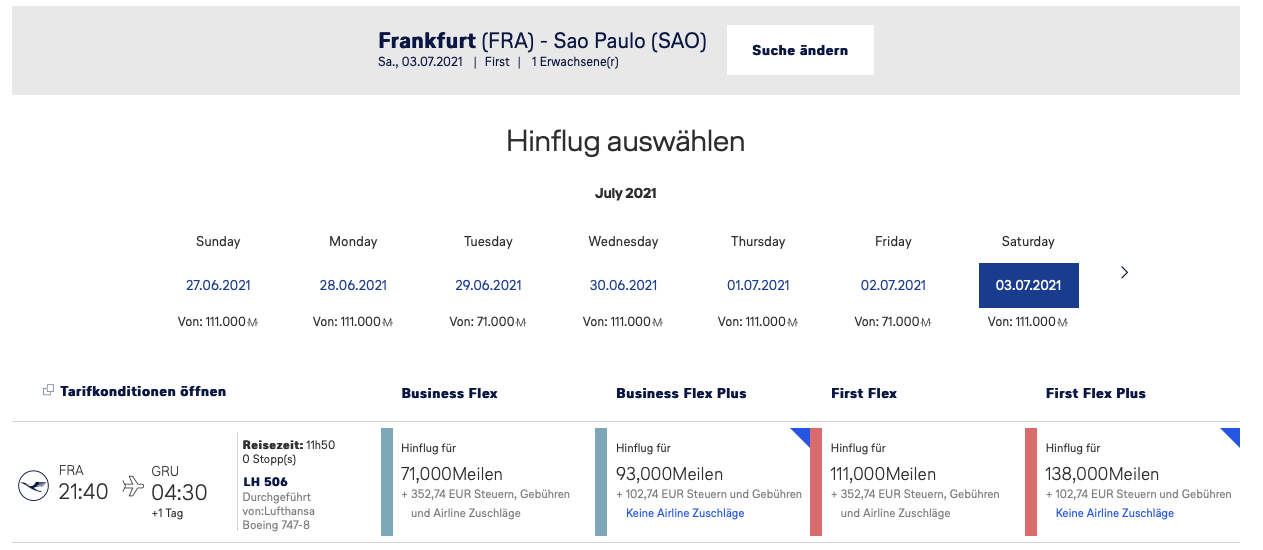
Task: Click blue corner marker on First Flex Plus
Action: click(x=1230, y=437)
